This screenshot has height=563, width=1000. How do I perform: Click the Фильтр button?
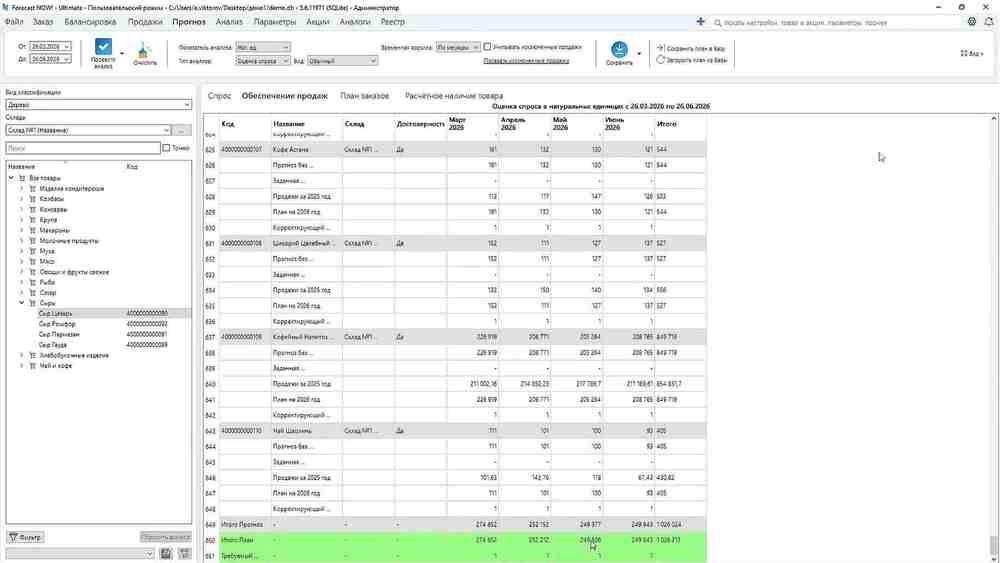click(x=26, y=537)
